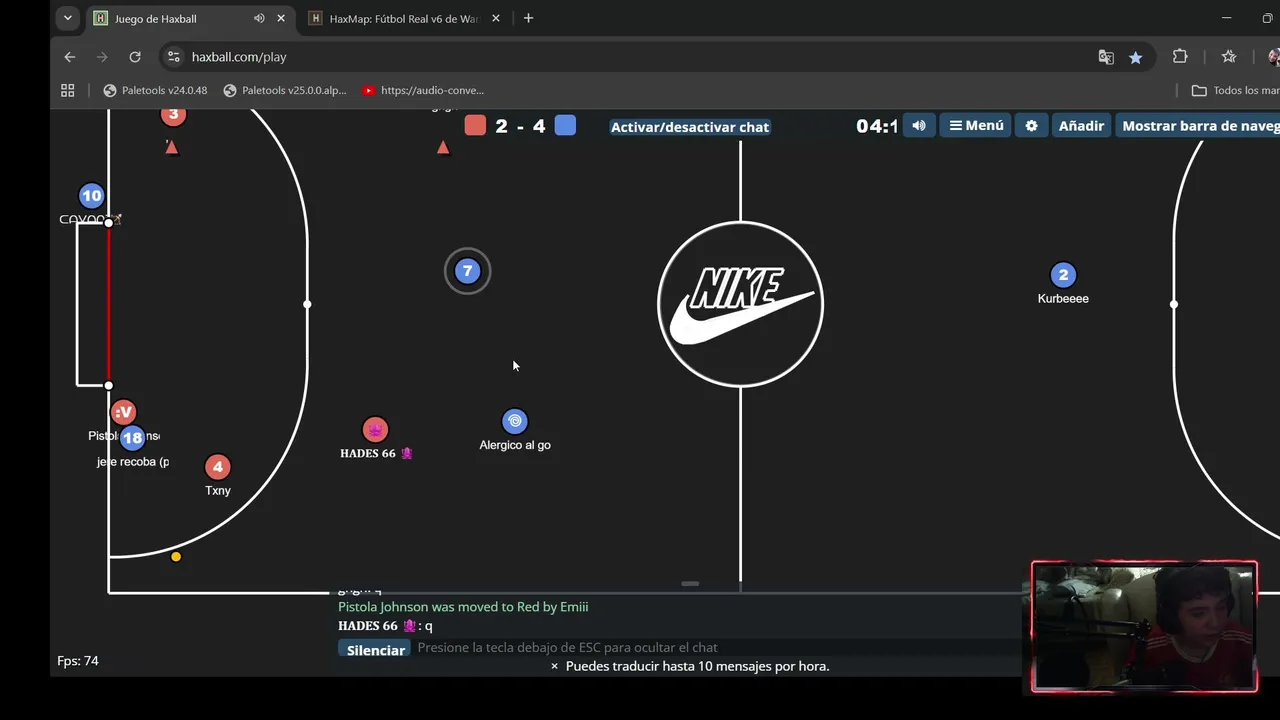Click red player number 3
The height and width of the screenshot is (720, 1280).
[173, 115]
